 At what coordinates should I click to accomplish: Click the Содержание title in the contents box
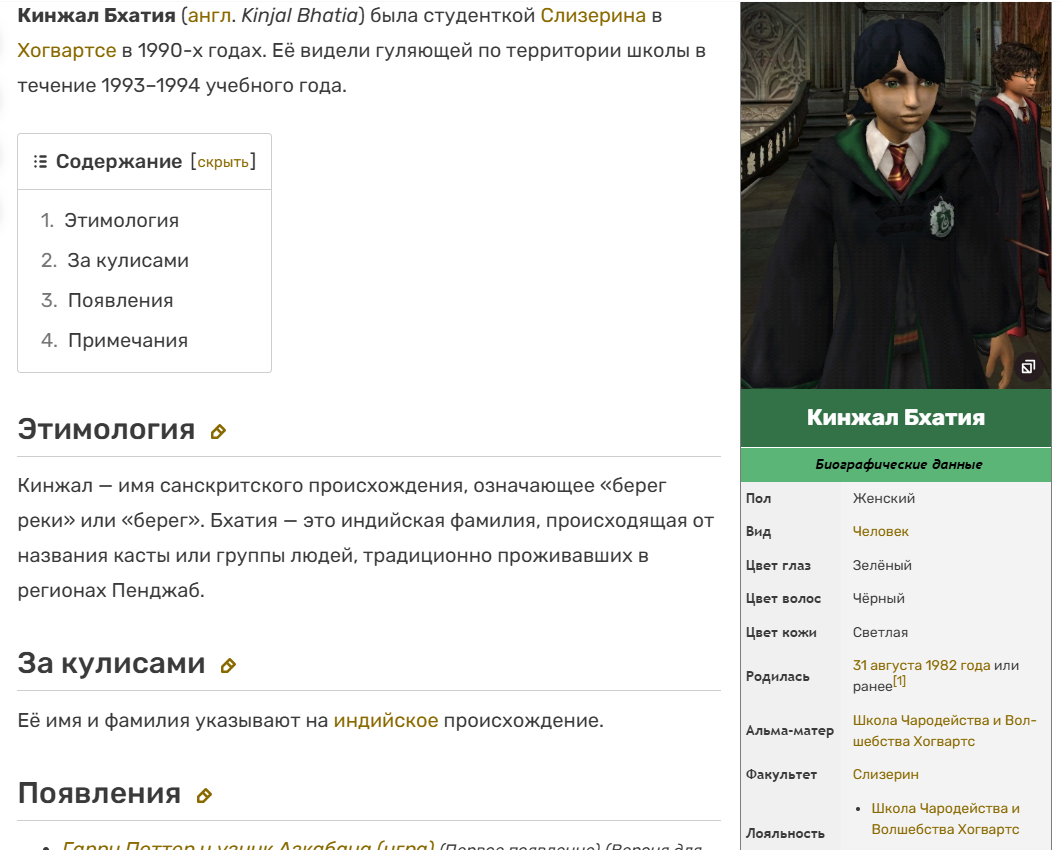[x=119, y=161]
